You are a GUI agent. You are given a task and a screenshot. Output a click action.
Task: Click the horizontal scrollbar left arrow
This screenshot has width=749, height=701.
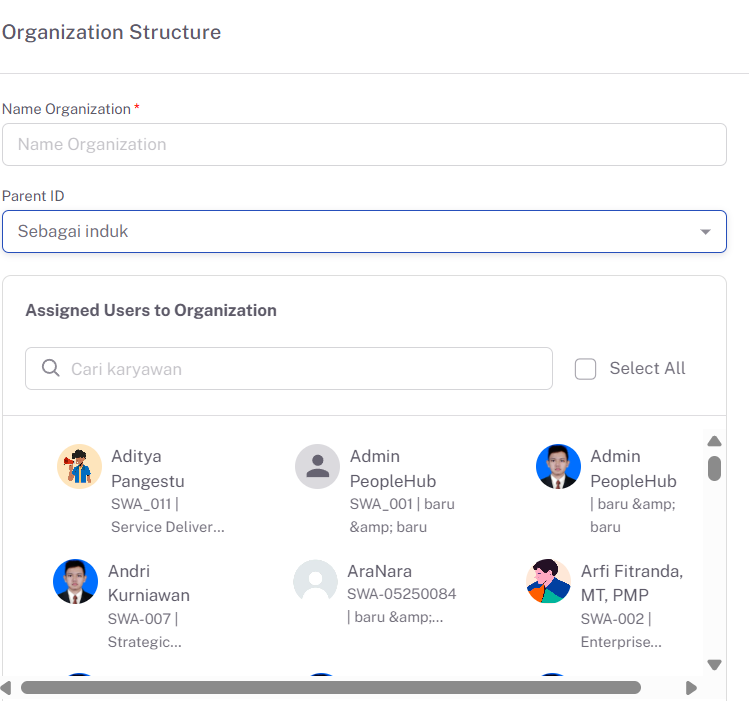coord(6,688)
